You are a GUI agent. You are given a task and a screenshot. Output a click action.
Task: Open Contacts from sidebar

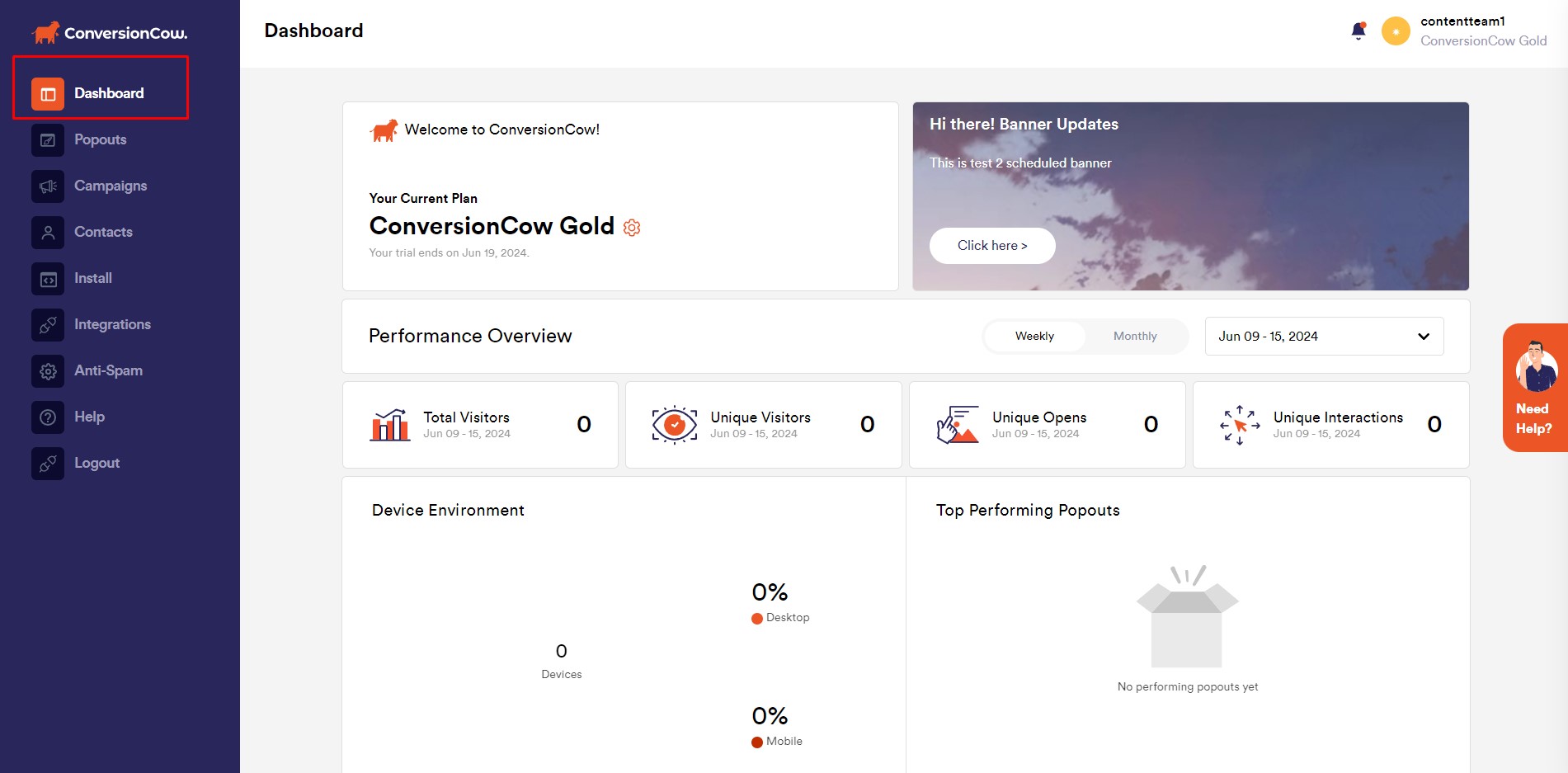[x=103, y=232]
